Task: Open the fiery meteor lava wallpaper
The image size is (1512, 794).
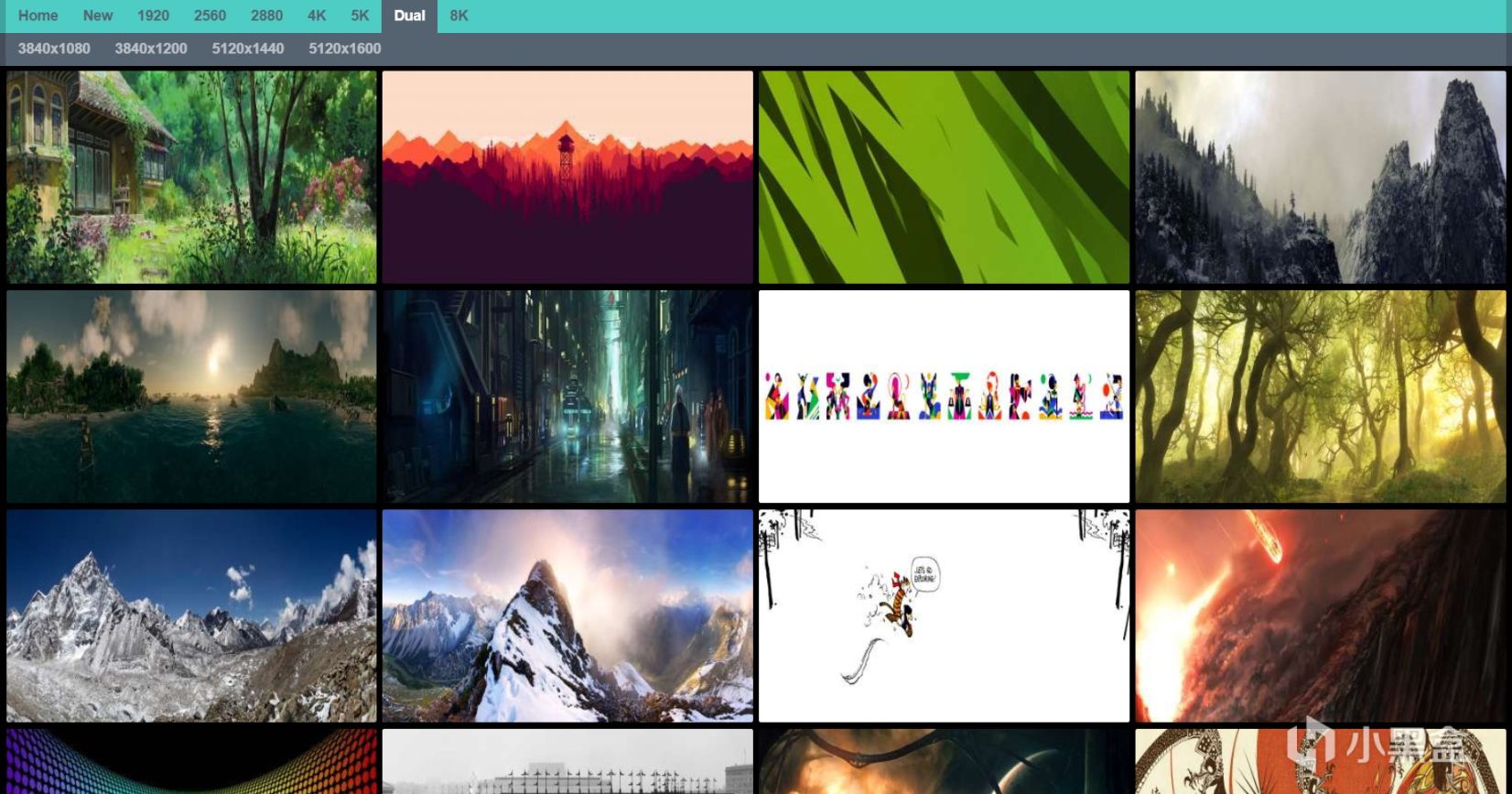Action: [1320, 615]
